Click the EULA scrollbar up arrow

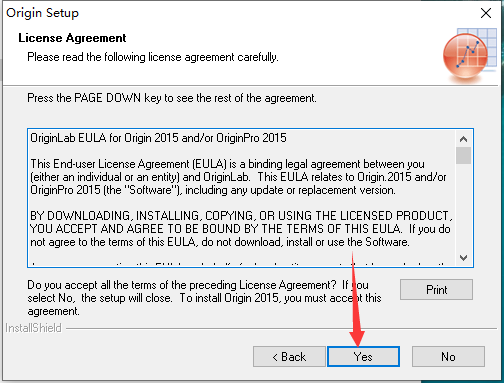click(x=463, y=139)
